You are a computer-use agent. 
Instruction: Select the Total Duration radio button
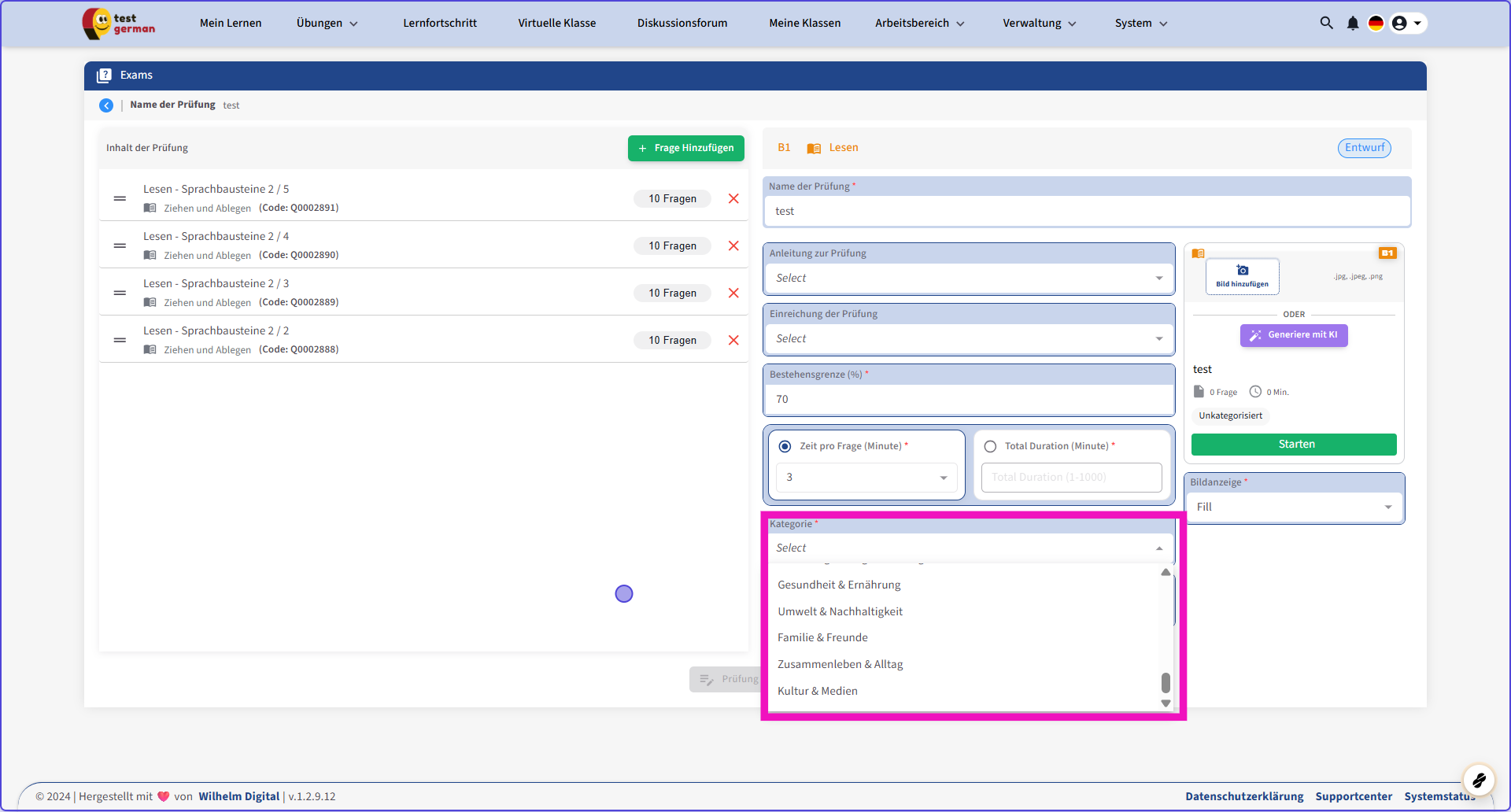click(990, 446)
